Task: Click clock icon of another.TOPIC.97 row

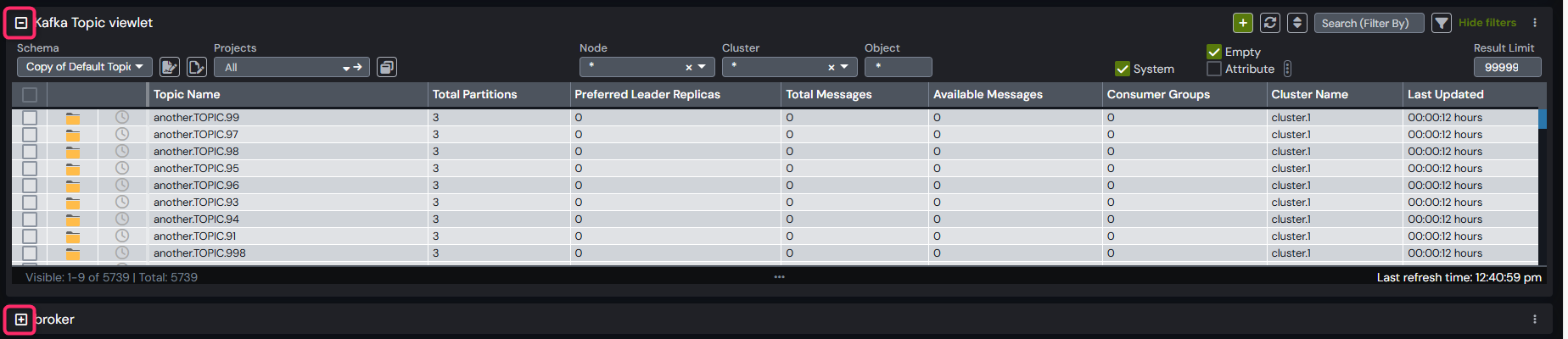Action: 122,134
